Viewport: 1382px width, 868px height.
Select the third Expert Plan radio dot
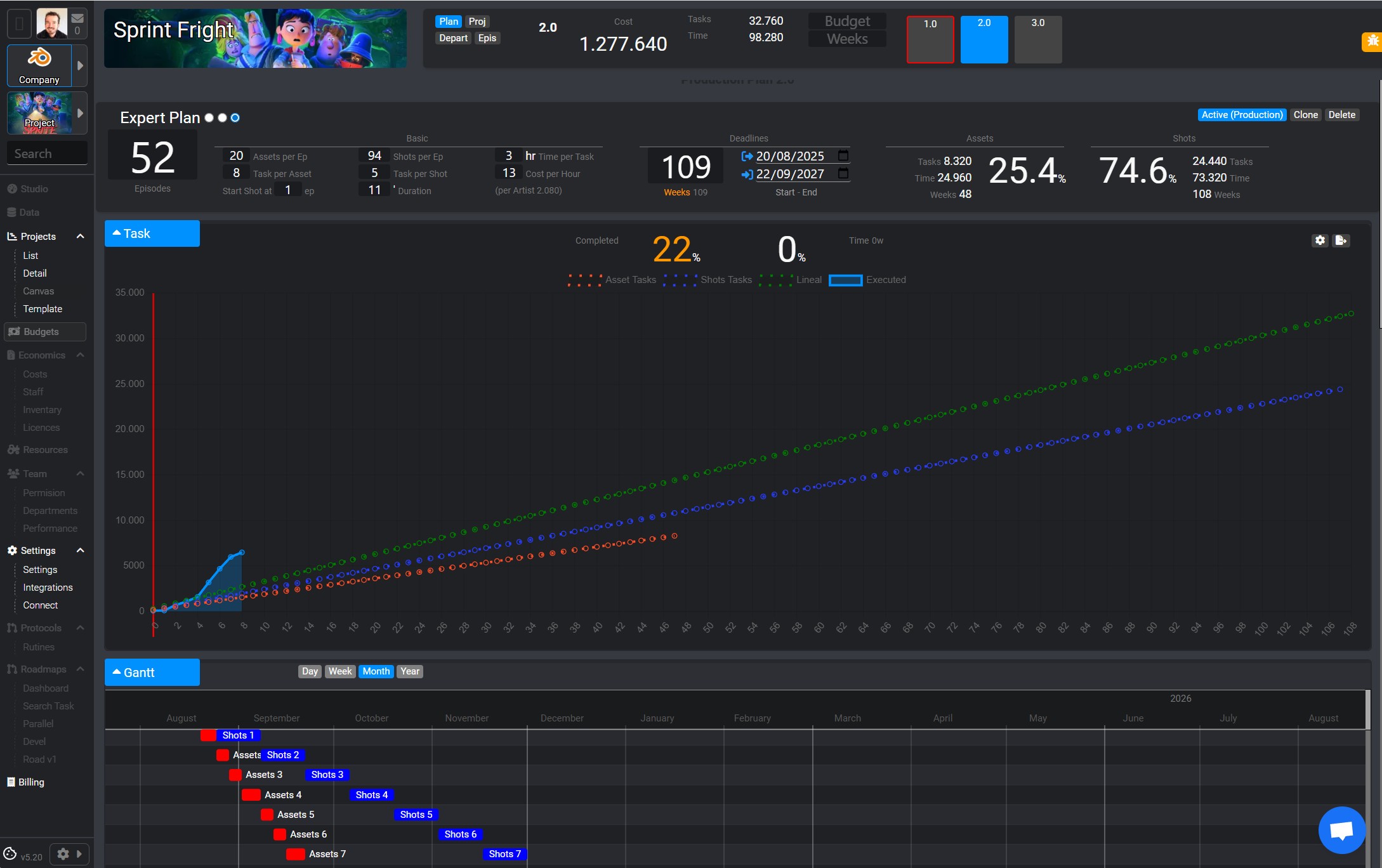[235, 118]
